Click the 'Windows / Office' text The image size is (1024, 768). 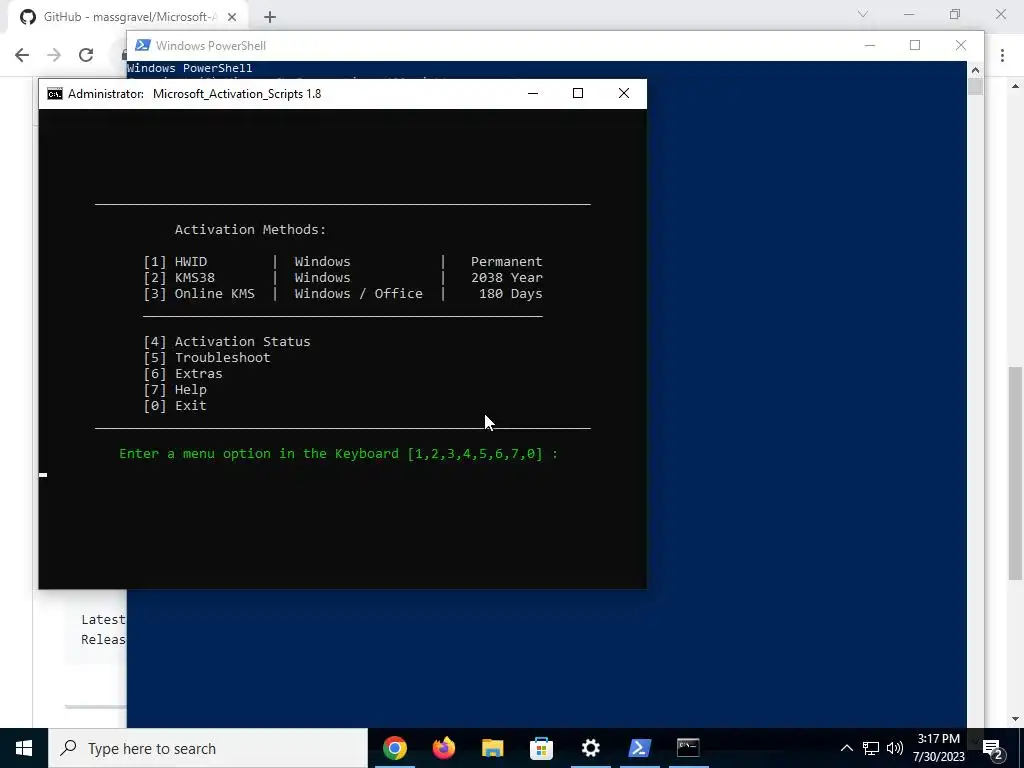pyautogui.click(x=359, y=293)
